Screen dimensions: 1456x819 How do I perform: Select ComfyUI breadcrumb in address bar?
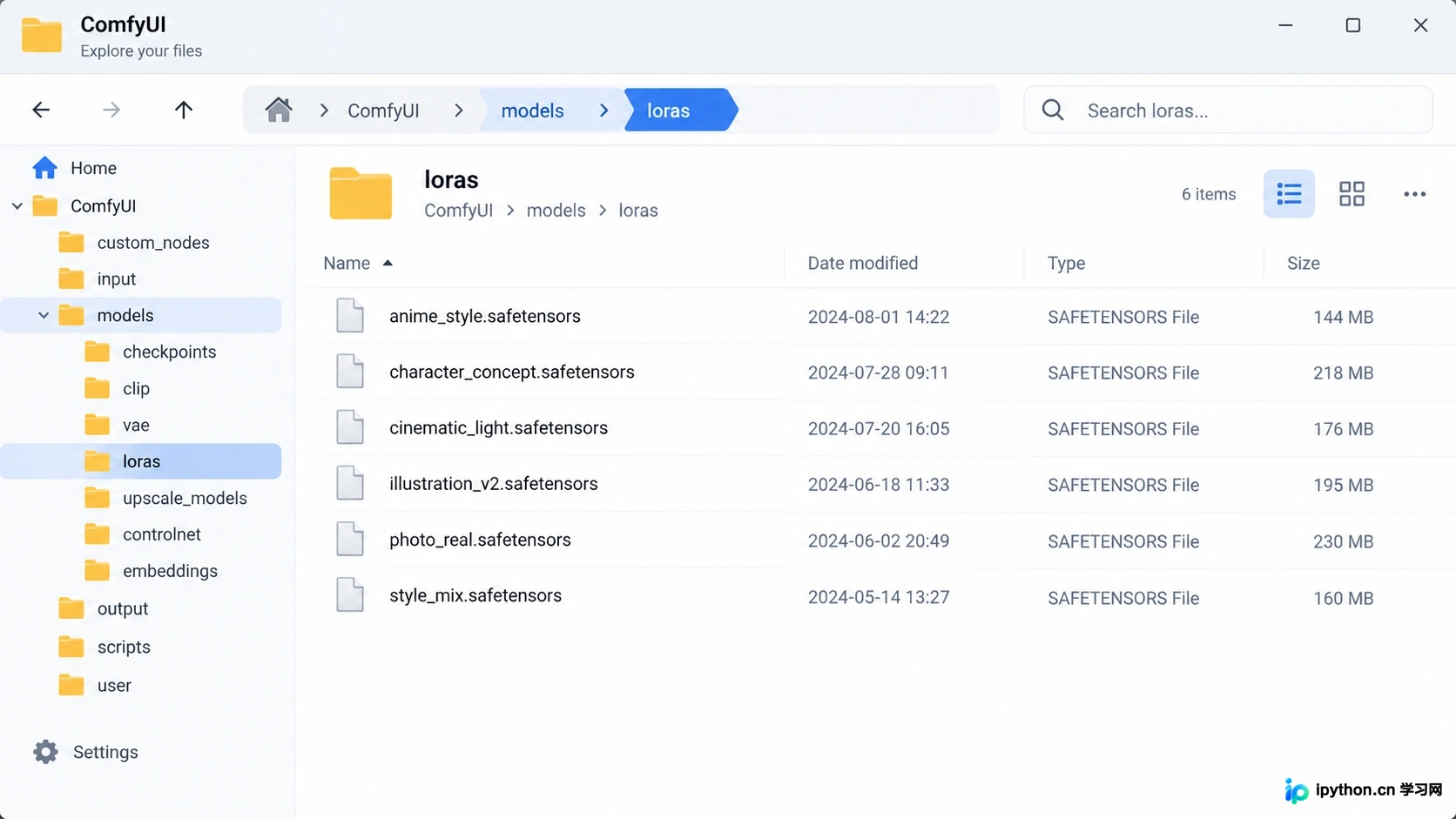tap(383, 111)
